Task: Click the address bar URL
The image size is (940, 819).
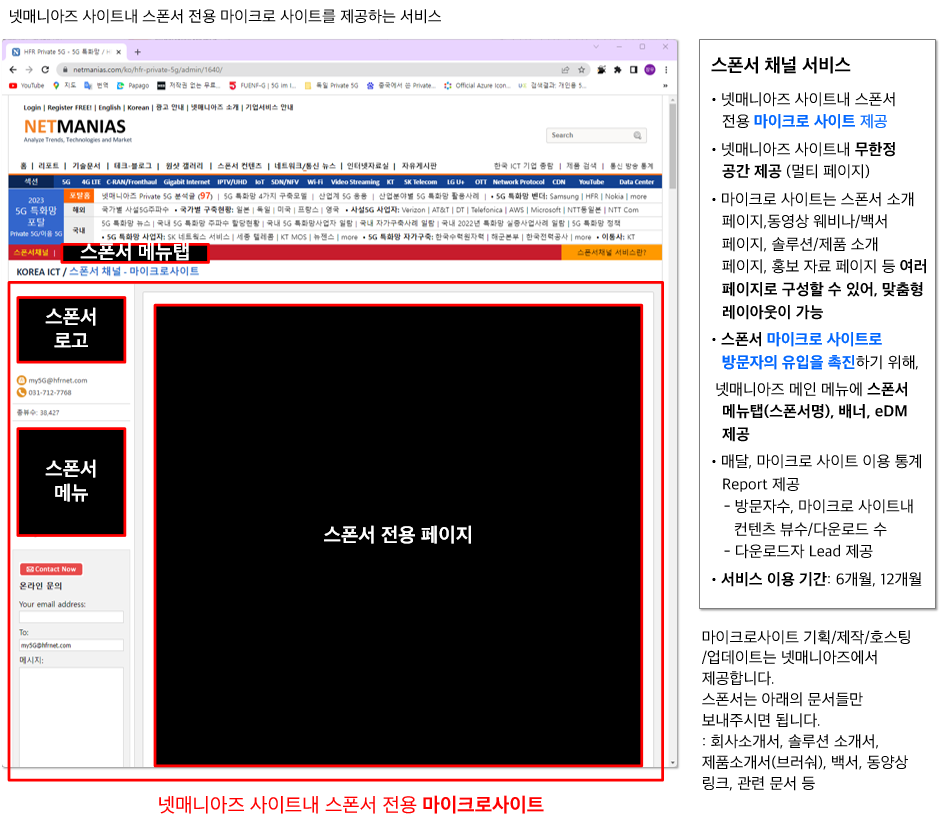Action: point(147,70)
